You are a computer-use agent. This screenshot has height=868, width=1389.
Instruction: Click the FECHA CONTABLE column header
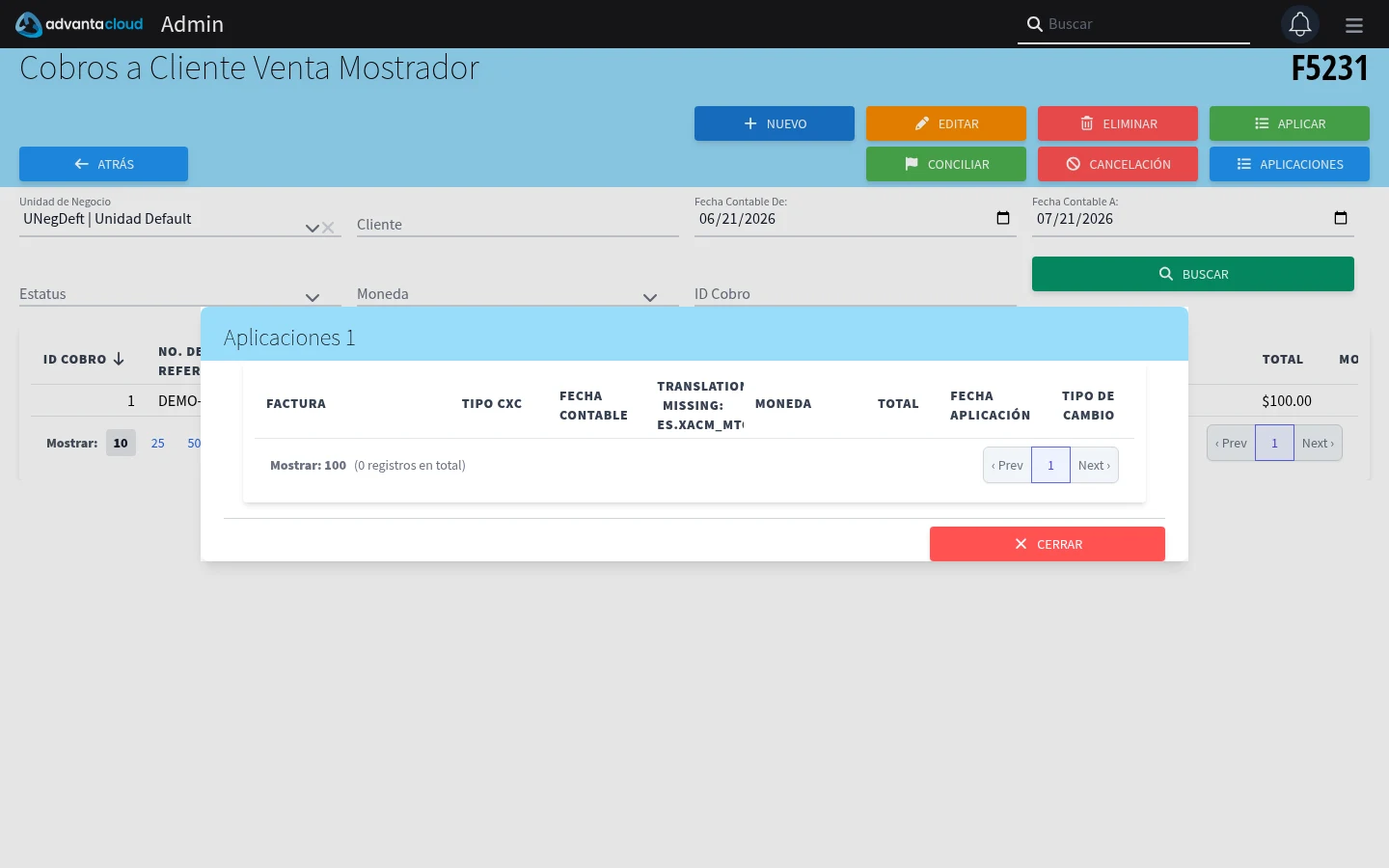(593, 405)
